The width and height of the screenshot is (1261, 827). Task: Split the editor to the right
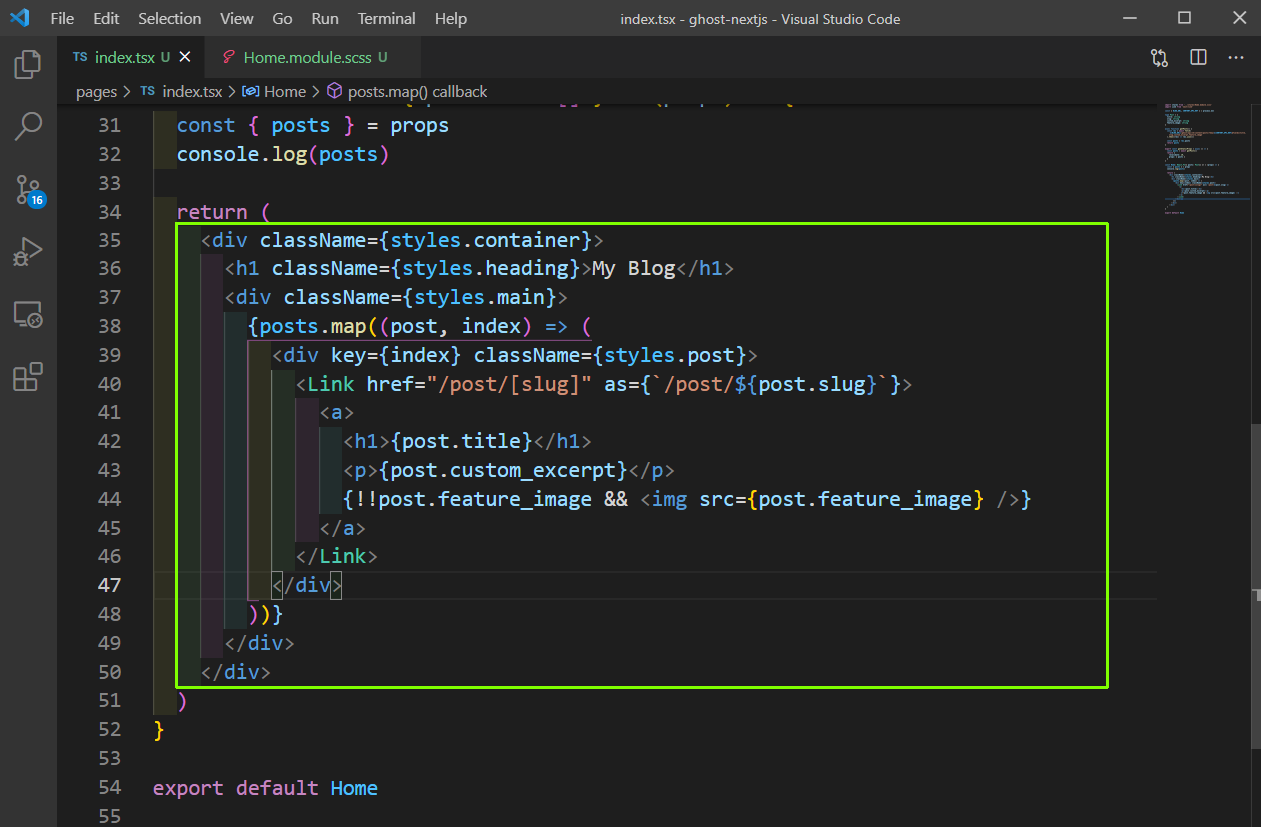click(x=1198, y=57)
